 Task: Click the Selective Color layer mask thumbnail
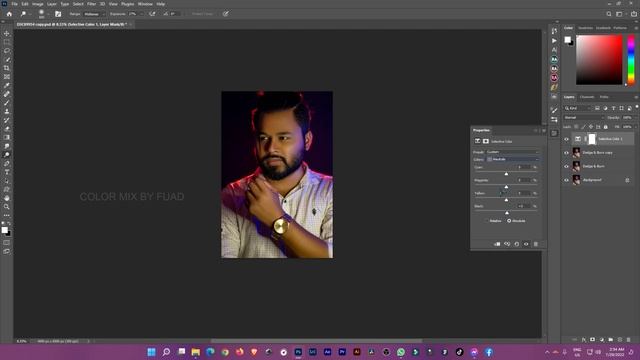pyautogui.click(x=592, y=139)
